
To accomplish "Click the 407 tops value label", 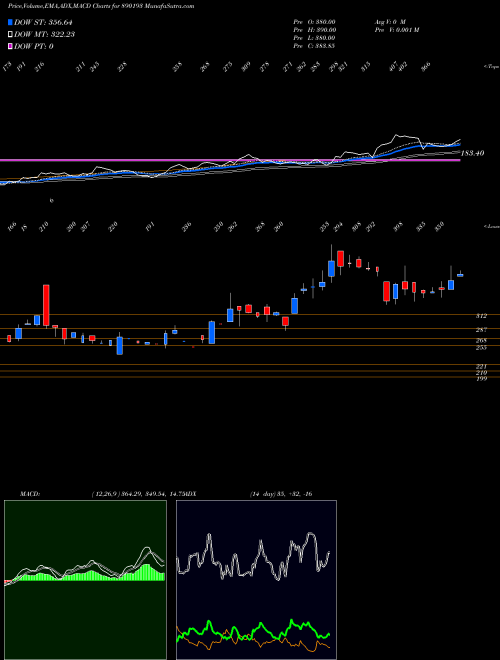I will tap(393, 67).
